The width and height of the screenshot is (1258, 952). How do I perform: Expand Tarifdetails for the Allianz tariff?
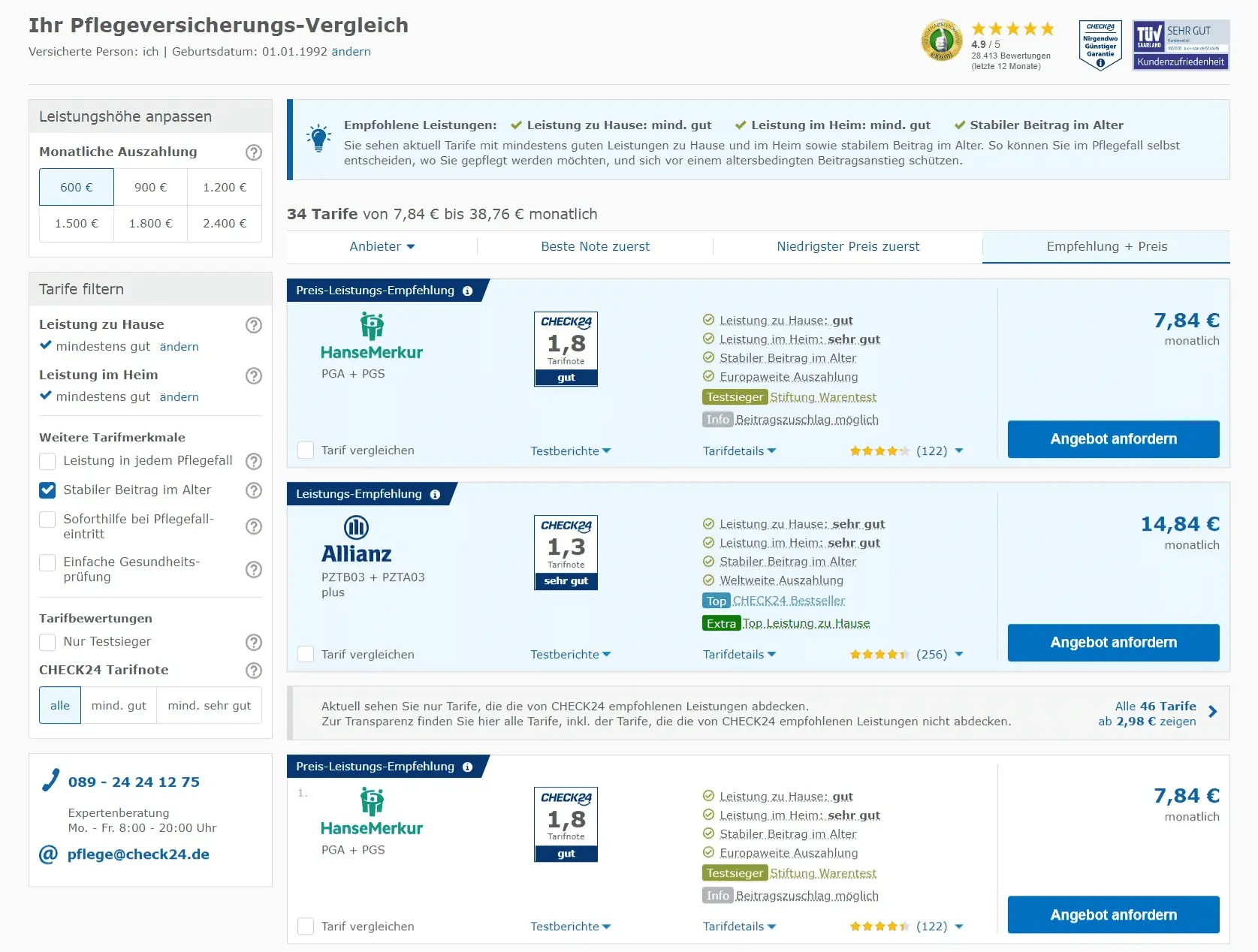(x=739, y=654)
